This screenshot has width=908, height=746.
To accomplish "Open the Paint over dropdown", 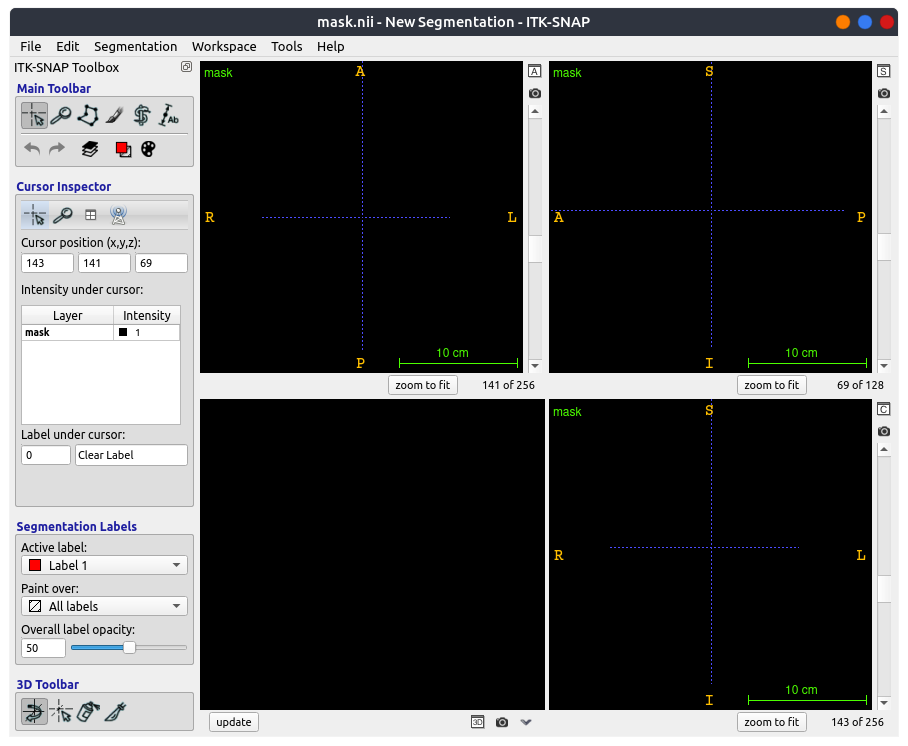I will (104, 606).
